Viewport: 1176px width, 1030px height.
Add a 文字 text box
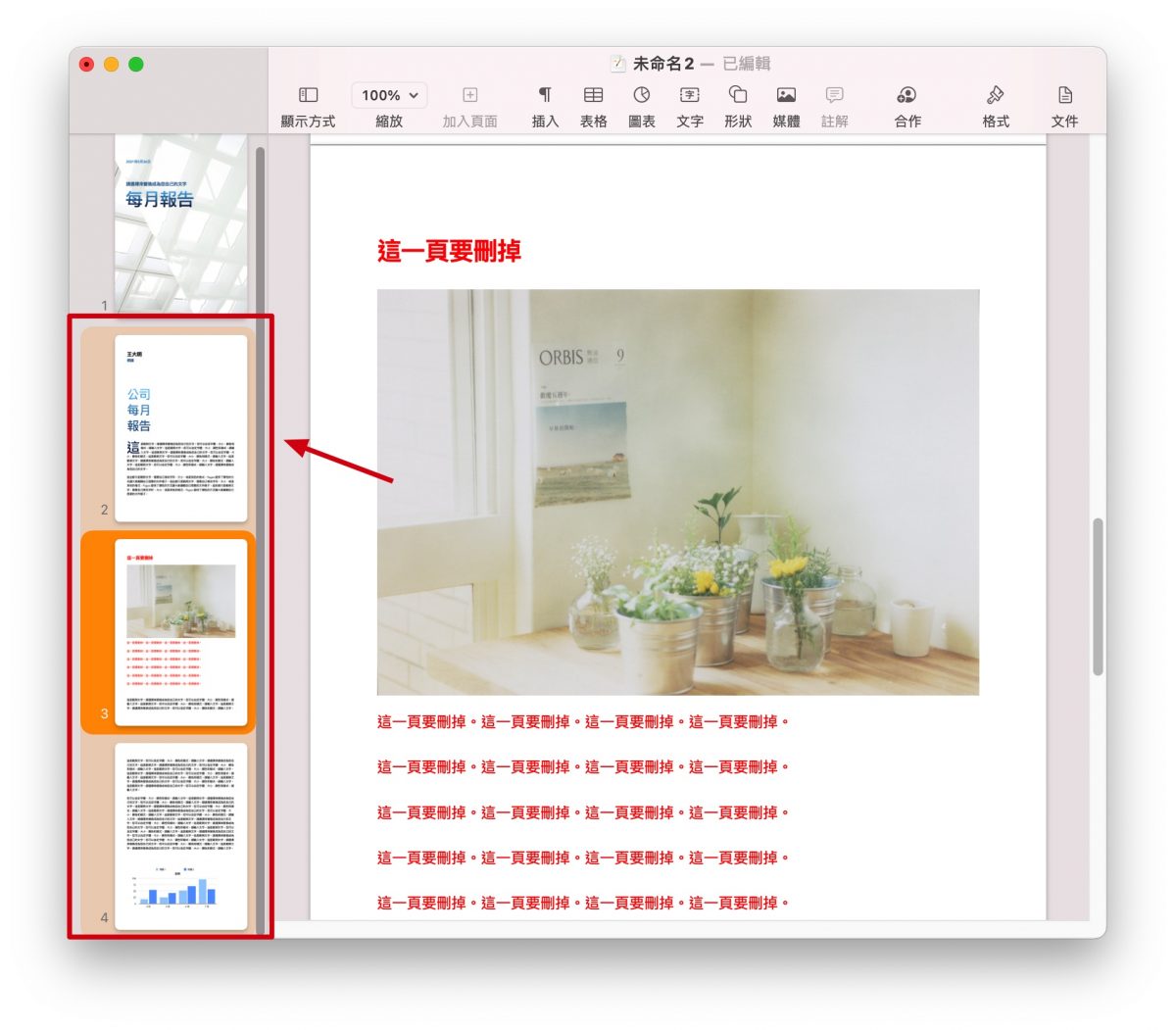[x=690, y=106]
